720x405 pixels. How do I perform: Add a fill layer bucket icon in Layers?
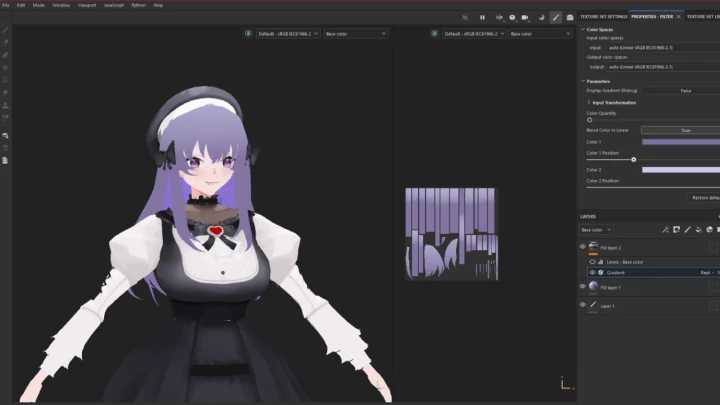(698, 230)
